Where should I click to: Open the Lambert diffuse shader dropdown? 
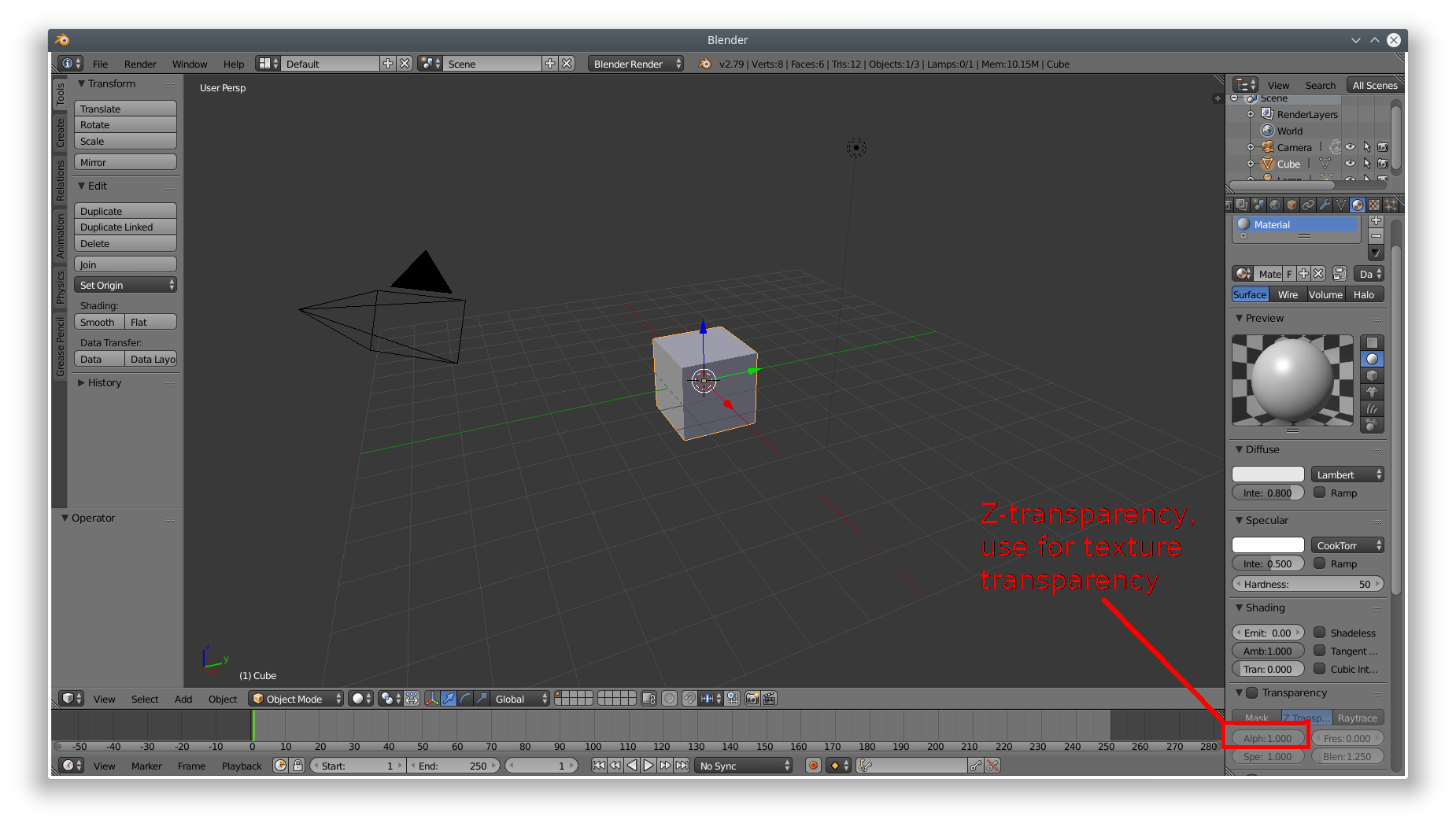1347,474
